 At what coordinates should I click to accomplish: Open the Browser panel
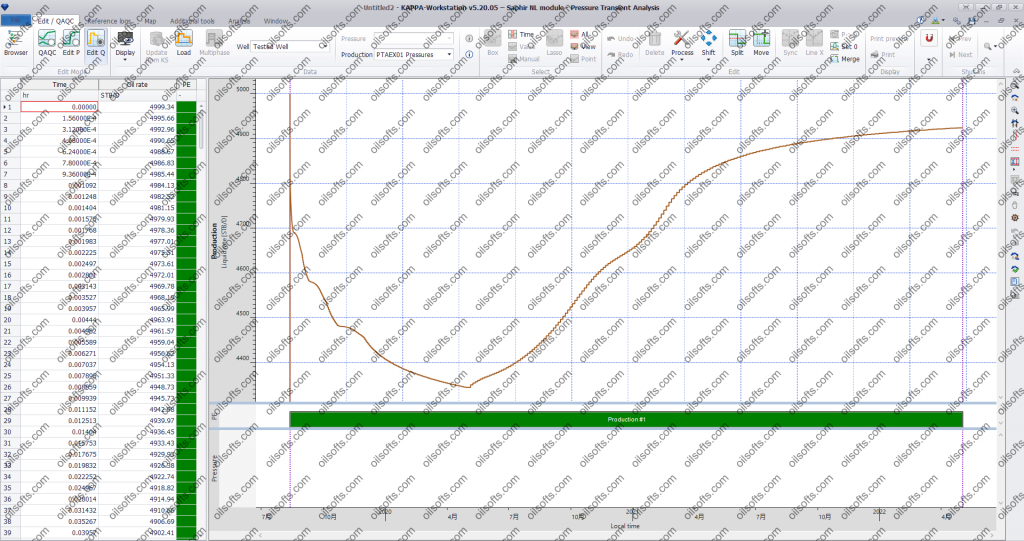[x=16, y=44]
